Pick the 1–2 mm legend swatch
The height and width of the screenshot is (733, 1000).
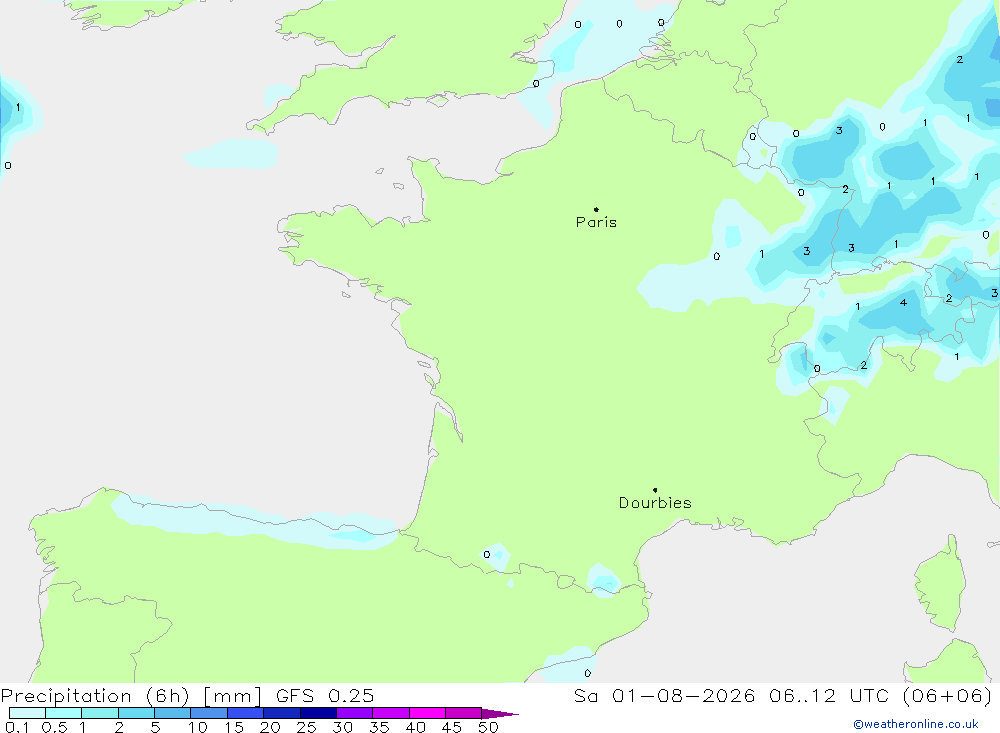tap(100, 713)
